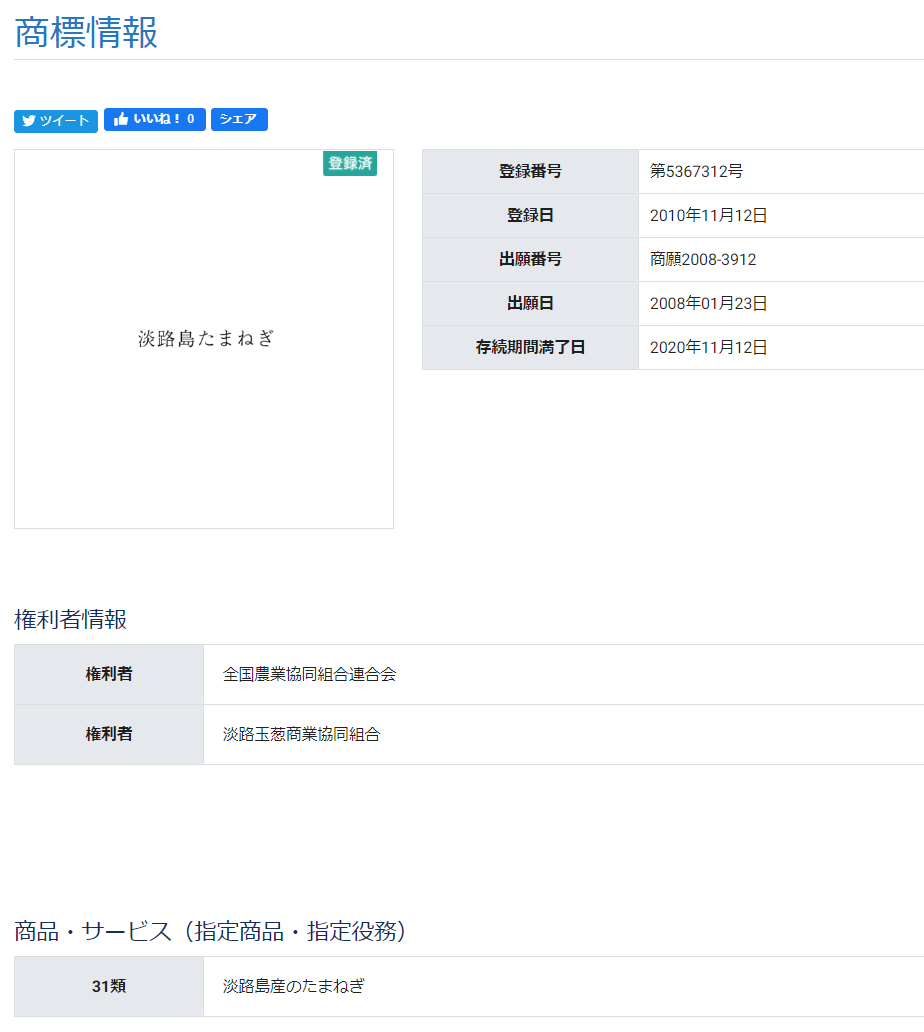Select the value 第5367312号
The width and height of the screenshot is (924, 1032).
(696, 172)
